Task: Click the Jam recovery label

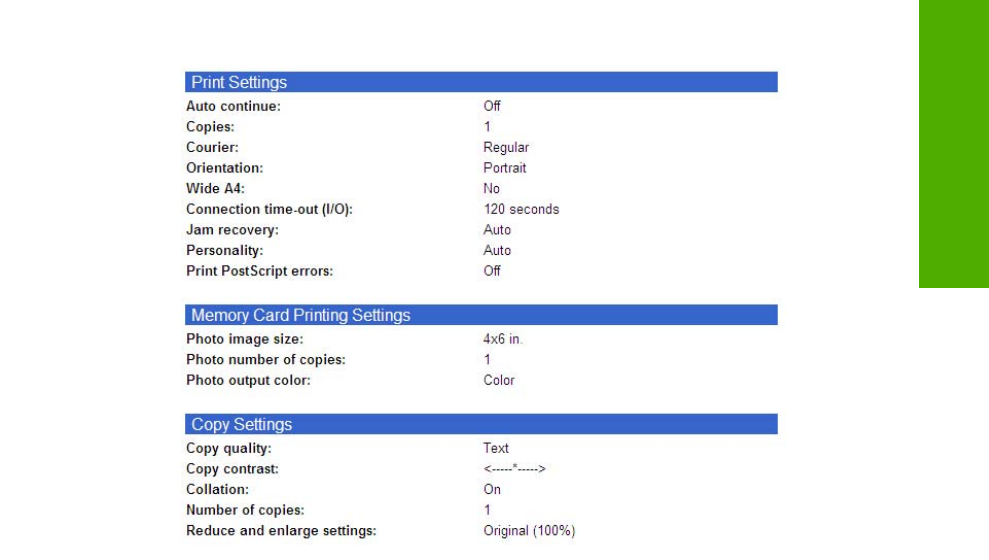Action: click(x=232, y=230)
